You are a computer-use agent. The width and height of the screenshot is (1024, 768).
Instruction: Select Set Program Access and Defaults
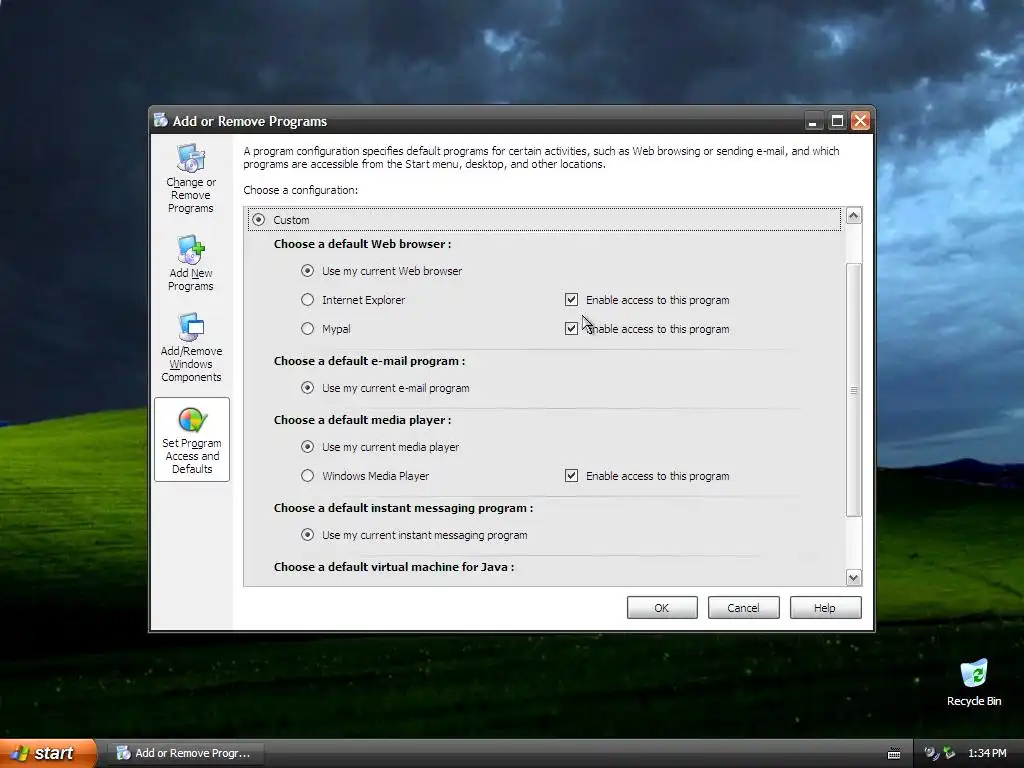tap(192, 440)
